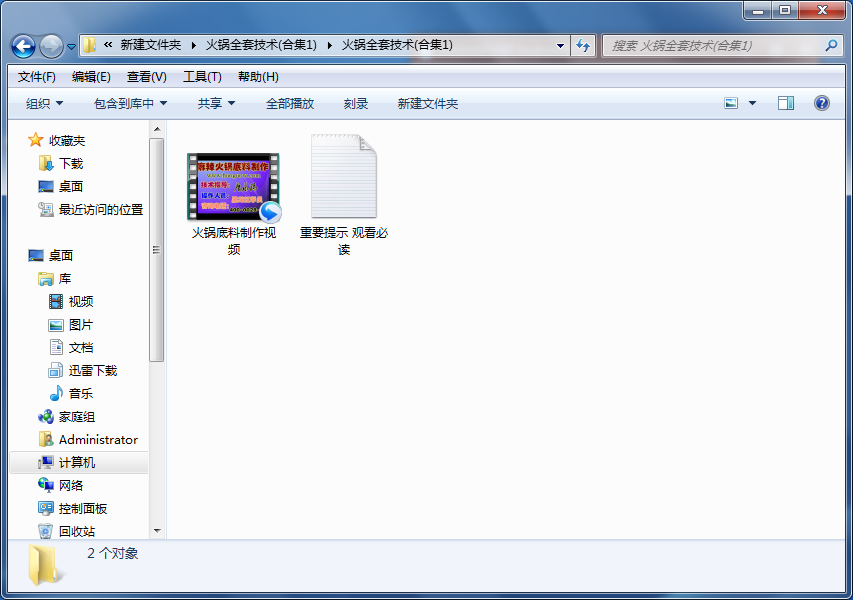The height and width of the screenshot is (600, 853).
Task: Click the refresh button beside address bar
Action: tap(584, 45)
